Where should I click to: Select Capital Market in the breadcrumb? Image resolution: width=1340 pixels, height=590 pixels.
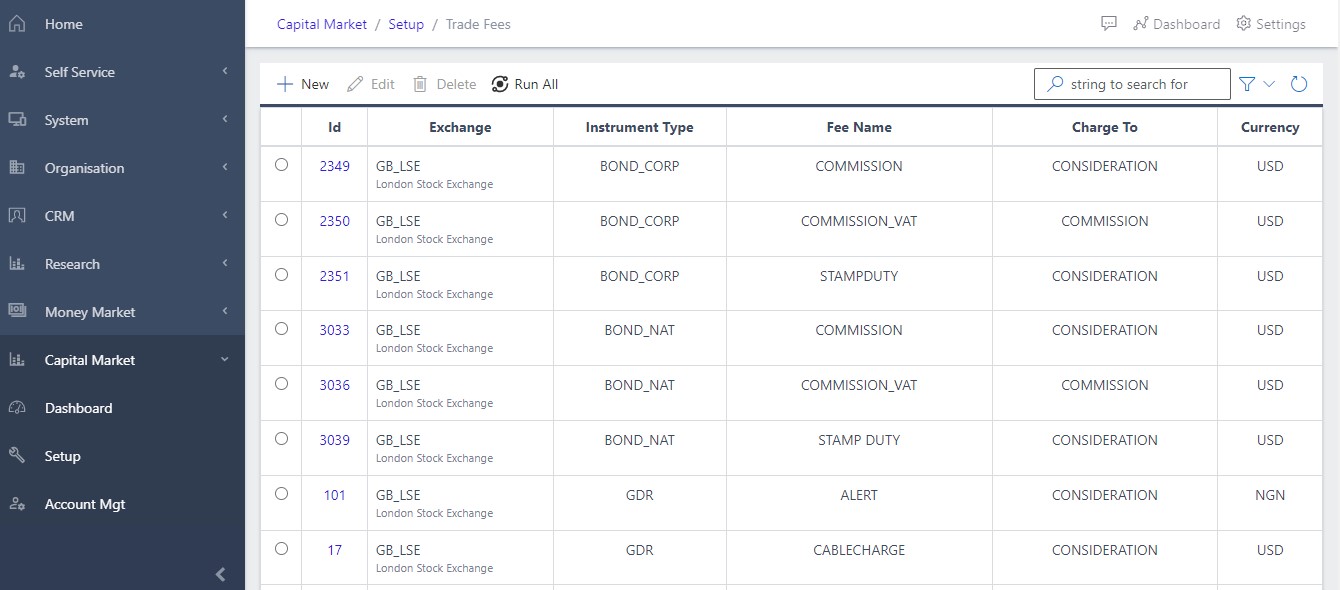tap(321, 24)
